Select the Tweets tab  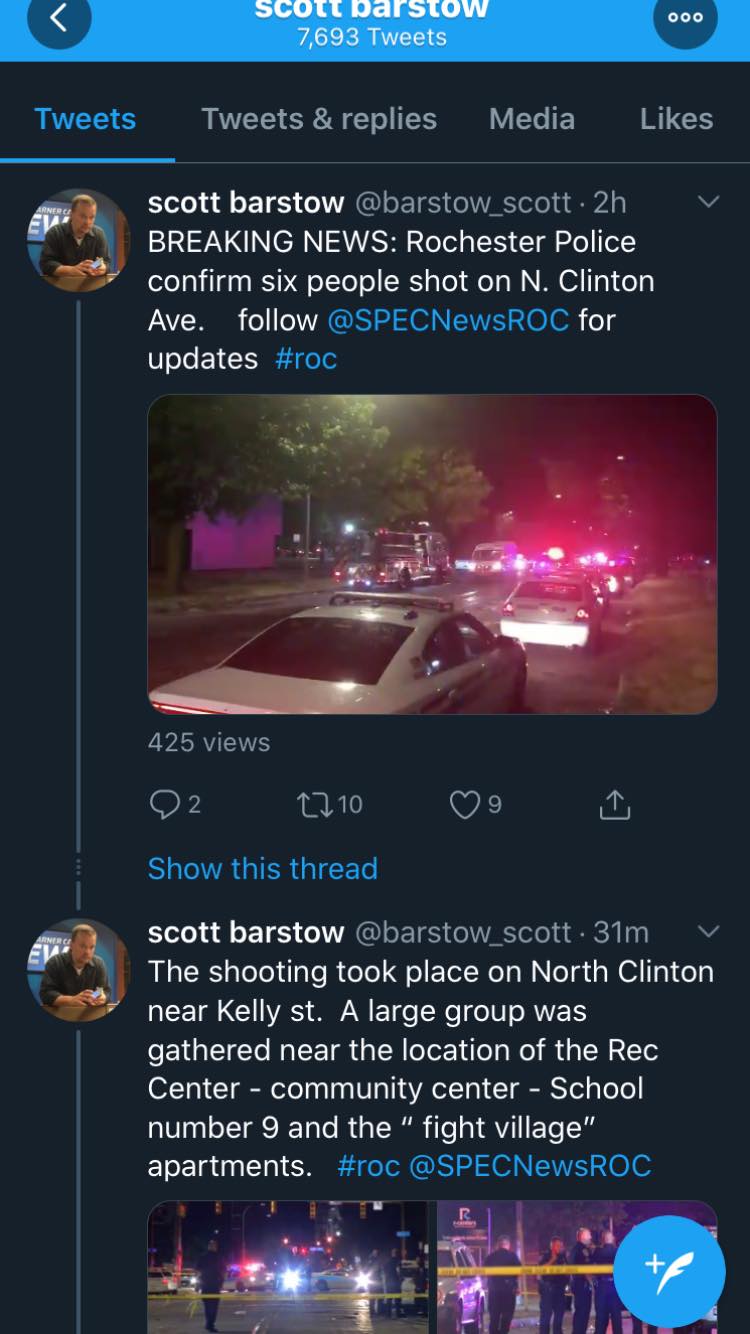tap(85, 119)
